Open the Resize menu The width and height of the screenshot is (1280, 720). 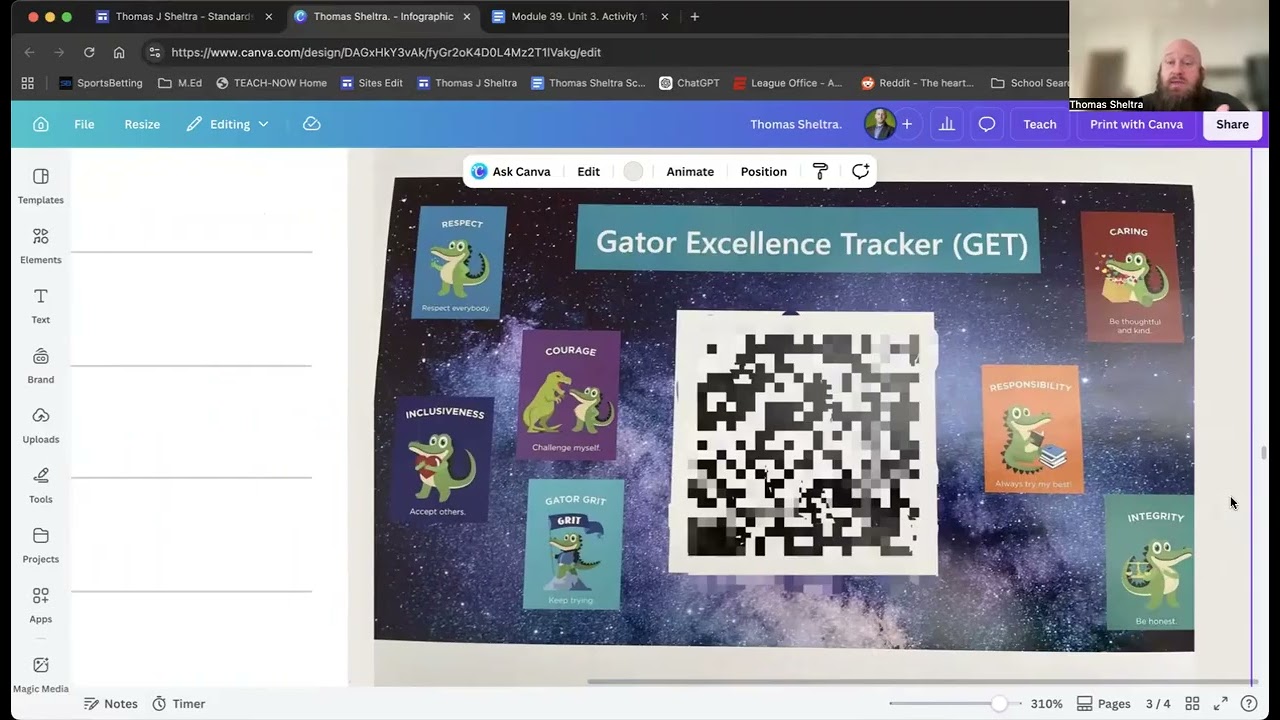click(x=142, y=124)
